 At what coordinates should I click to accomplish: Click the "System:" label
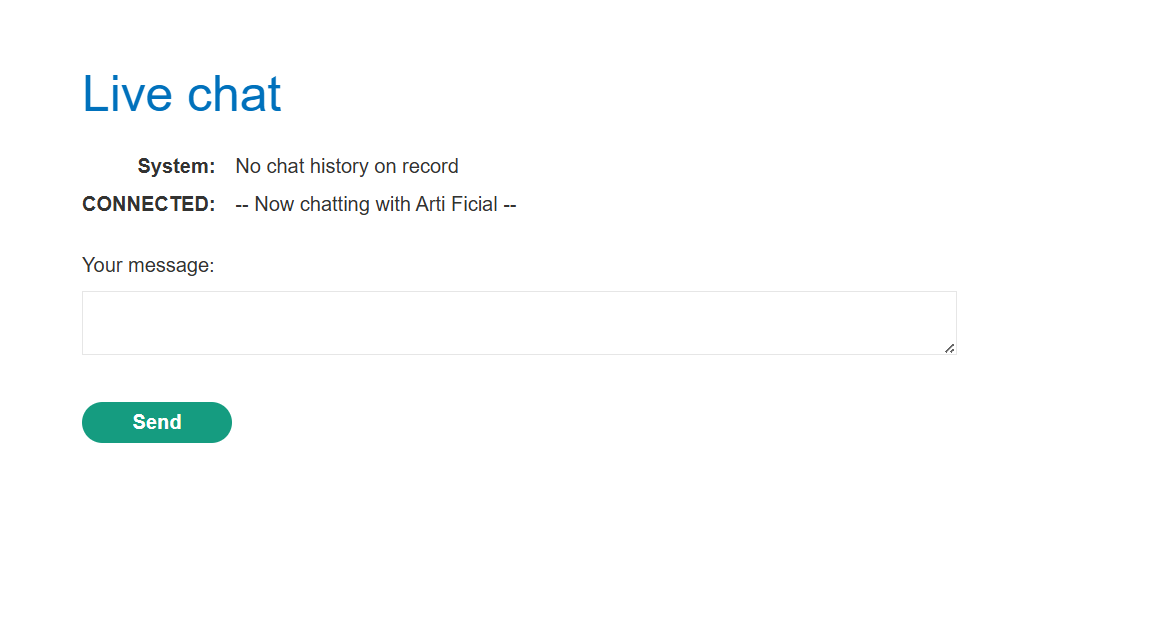pyautogui.click(x=176, y=166)
